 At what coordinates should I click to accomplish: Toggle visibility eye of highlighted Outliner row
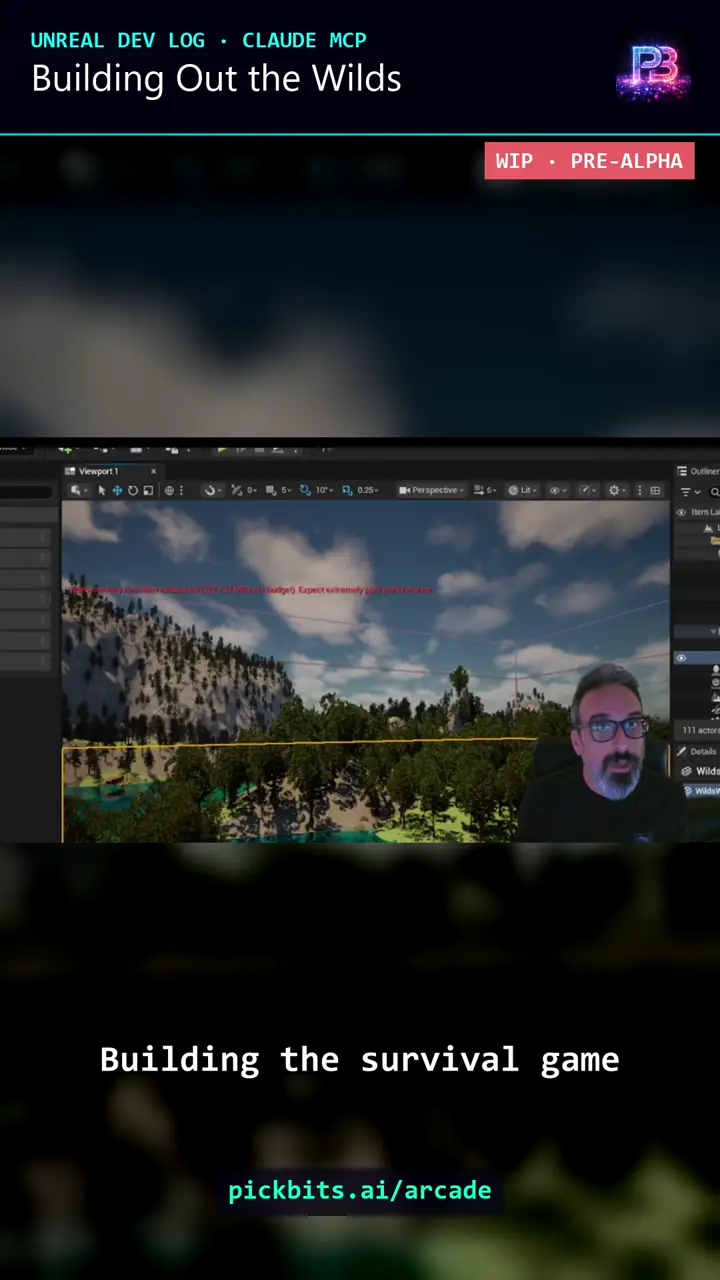point(681,657)
